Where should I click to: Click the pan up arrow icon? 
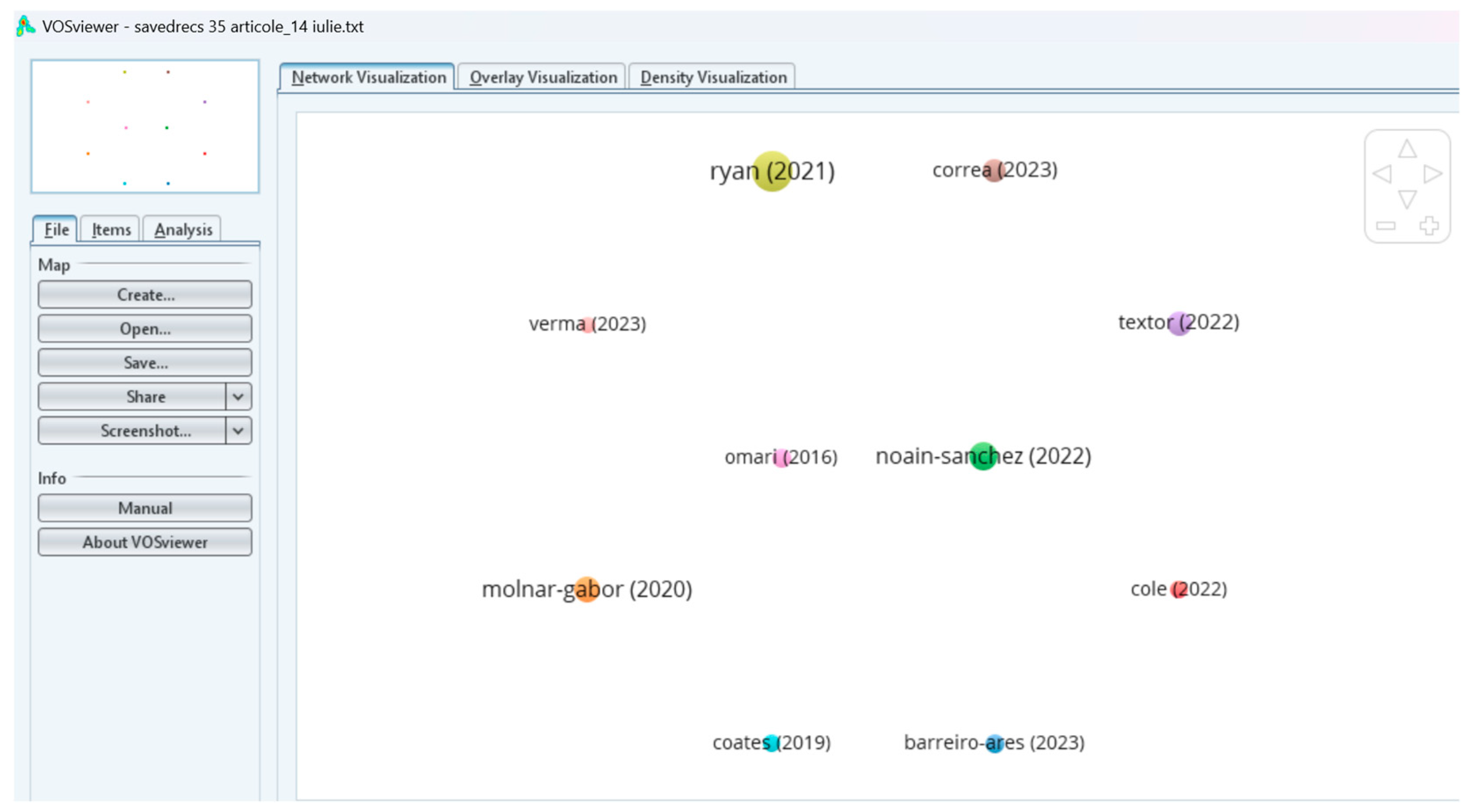(x=1407, y=149)
